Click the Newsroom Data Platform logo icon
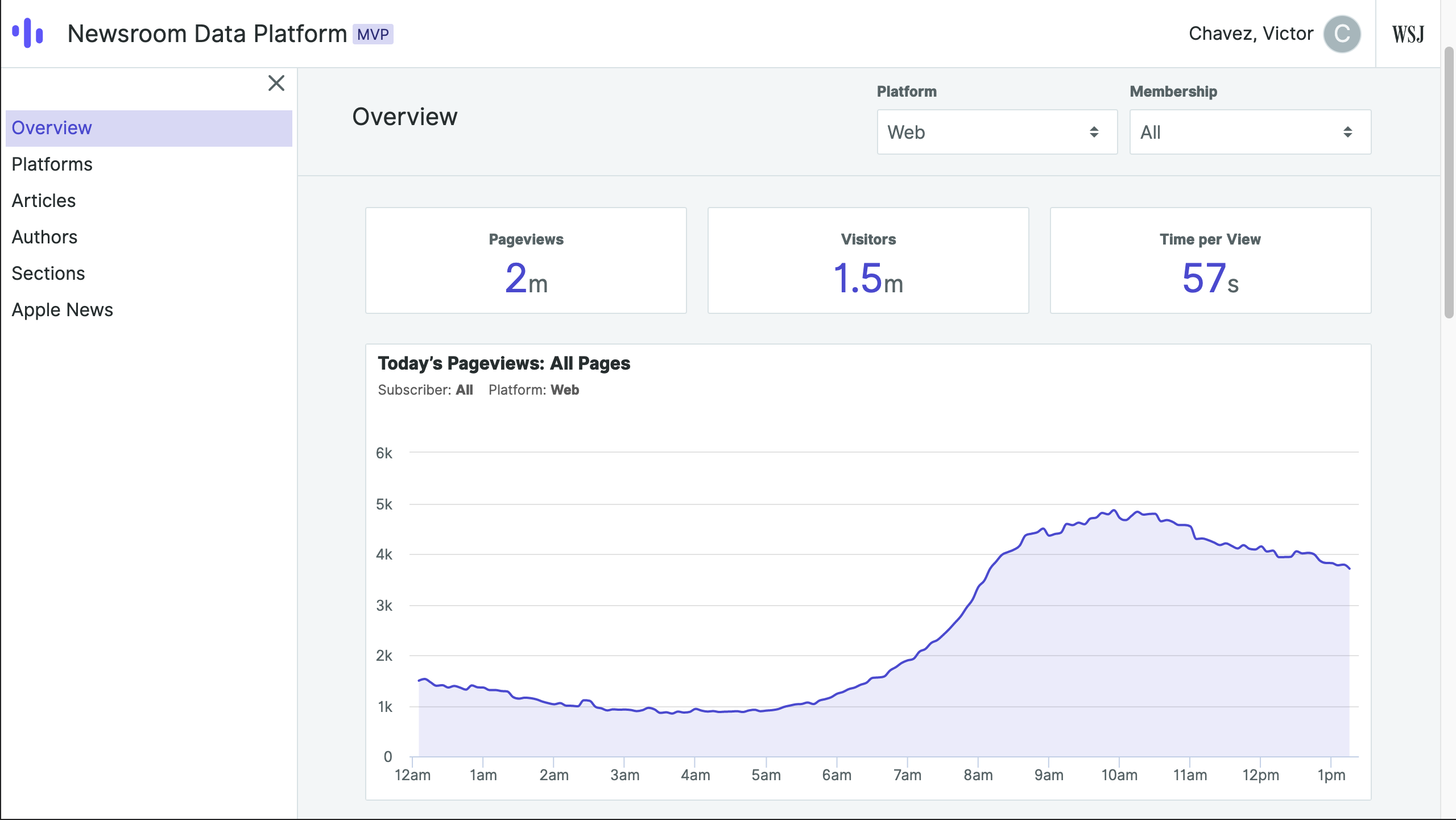Viewport: 1456px width, 820px height. (x=27, y=33)
